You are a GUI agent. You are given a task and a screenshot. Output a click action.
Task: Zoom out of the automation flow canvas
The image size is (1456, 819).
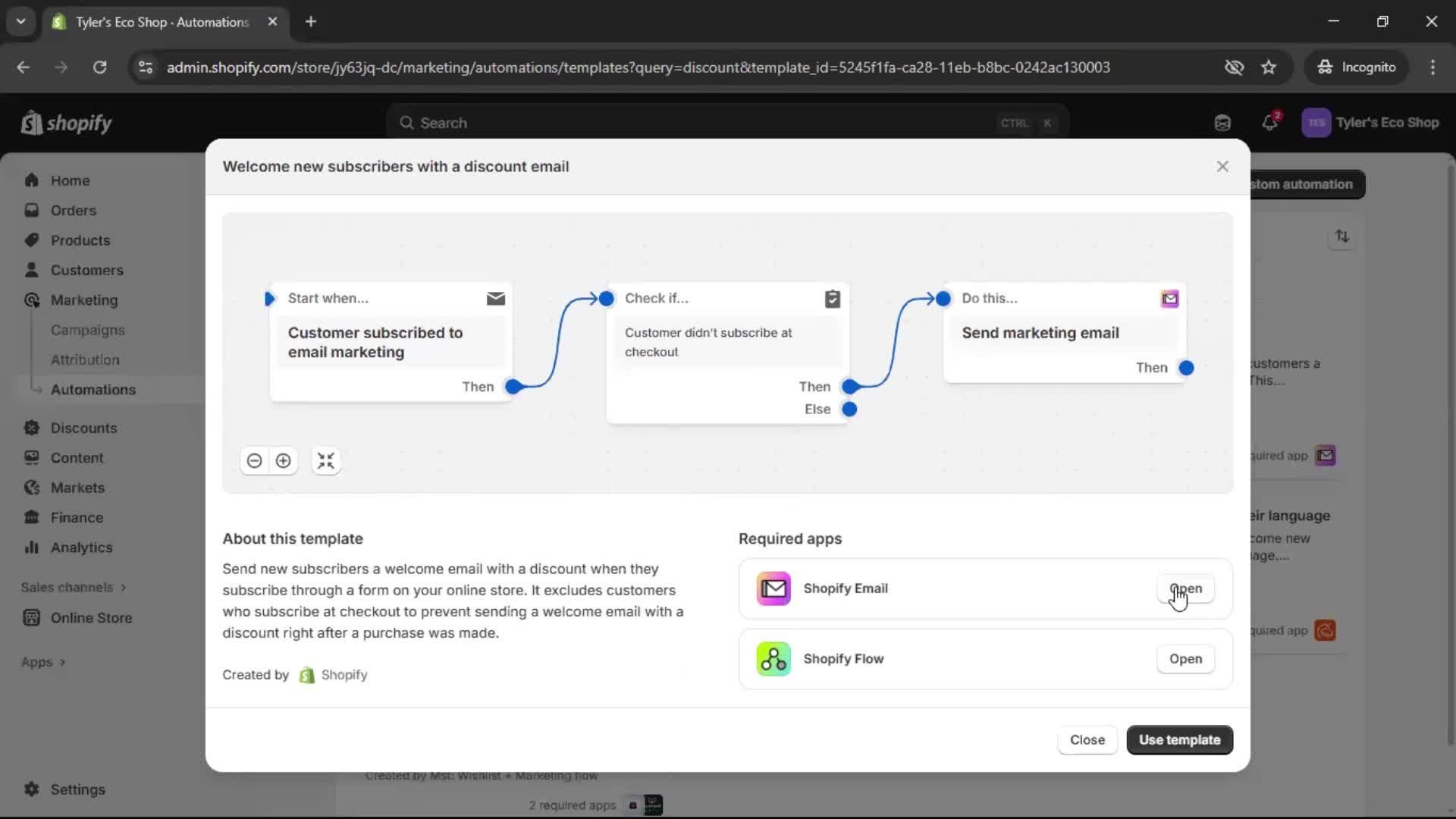click(x=254, y=460)
